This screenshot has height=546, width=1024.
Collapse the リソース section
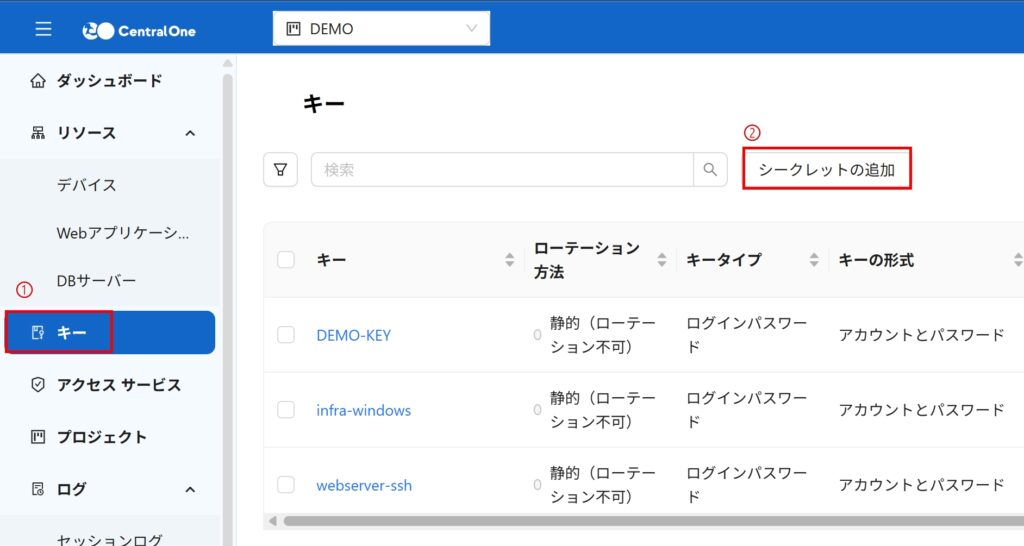click(190, 133)
